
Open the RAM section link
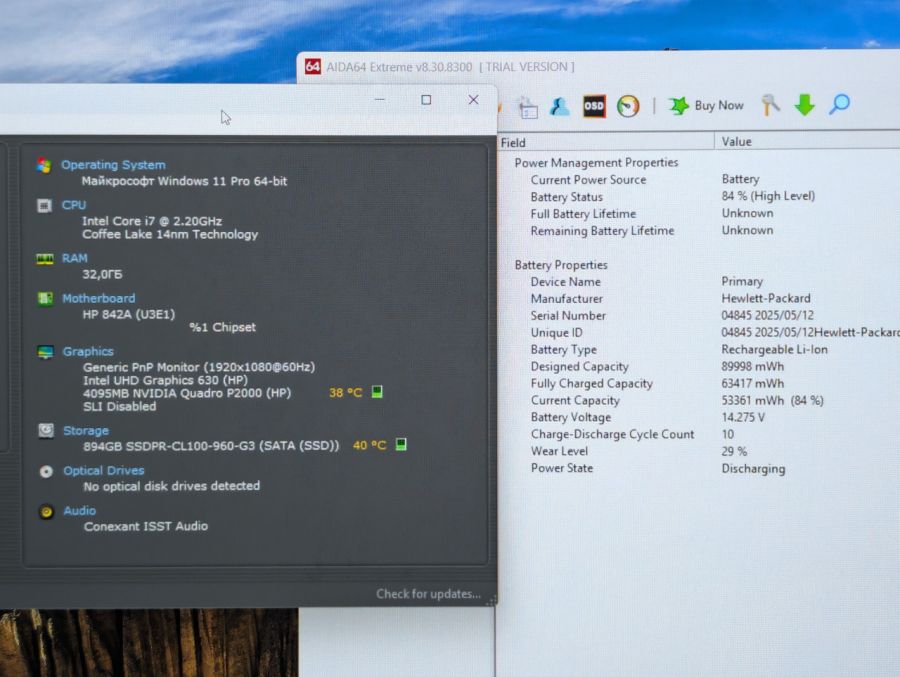pos(75,258)
